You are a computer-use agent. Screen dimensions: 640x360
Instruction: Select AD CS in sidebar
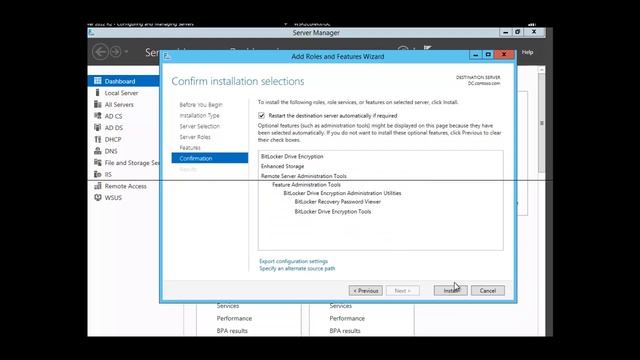pyautogui.click(x=113, y=116)
